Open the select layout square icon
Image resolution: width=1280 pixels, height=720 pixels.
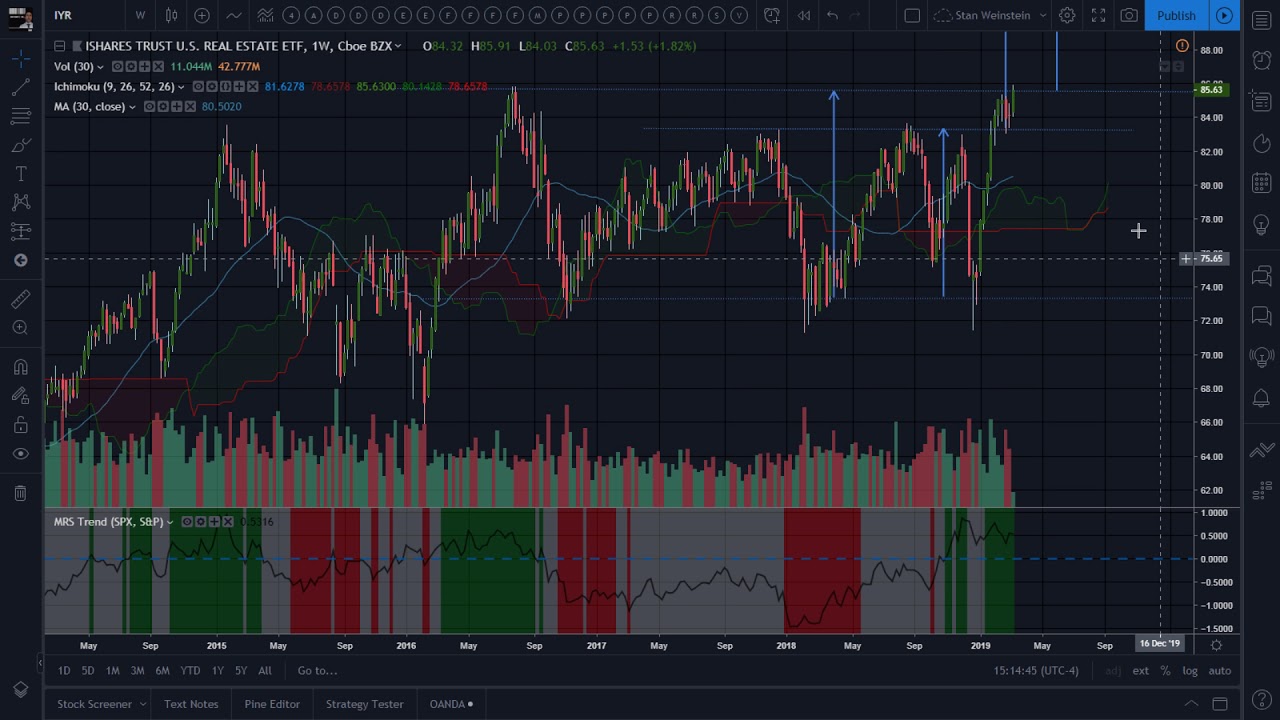pos(912,15)
